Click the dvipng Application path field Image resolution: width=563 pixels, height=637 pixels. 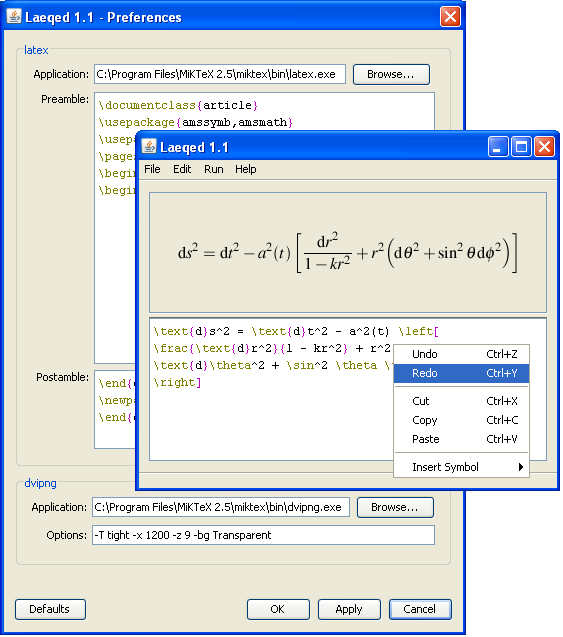pyautogui.click(x=221, y=507)
